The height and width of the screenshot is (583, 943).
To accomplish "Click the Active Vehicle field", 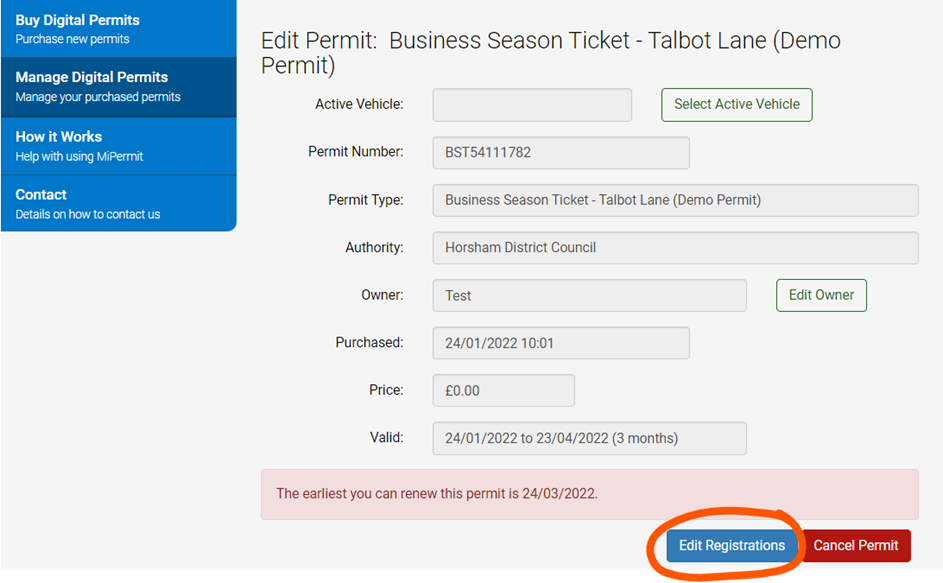I will (531, 104).
